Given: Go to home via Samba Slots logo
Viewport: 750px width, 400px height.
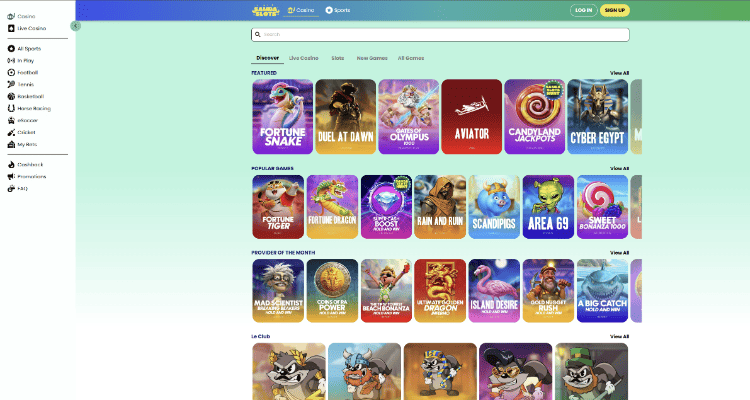Looking at the screenshot, I should (265, 11).
